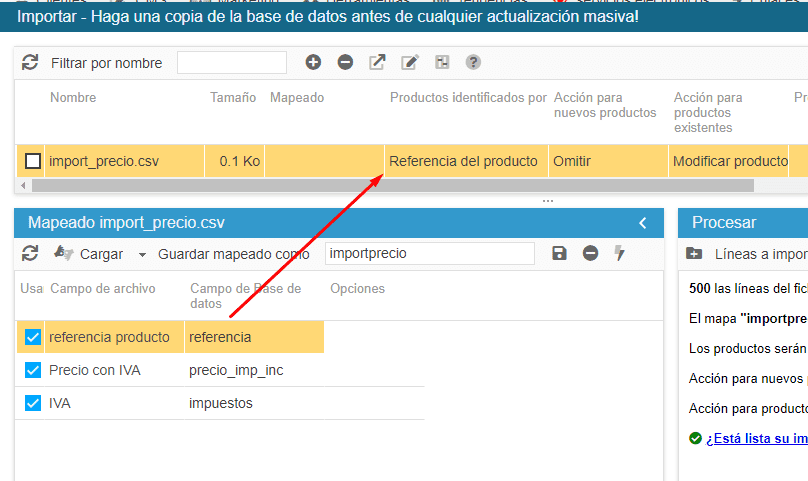Refresh the import file list

tap(30, 63)
